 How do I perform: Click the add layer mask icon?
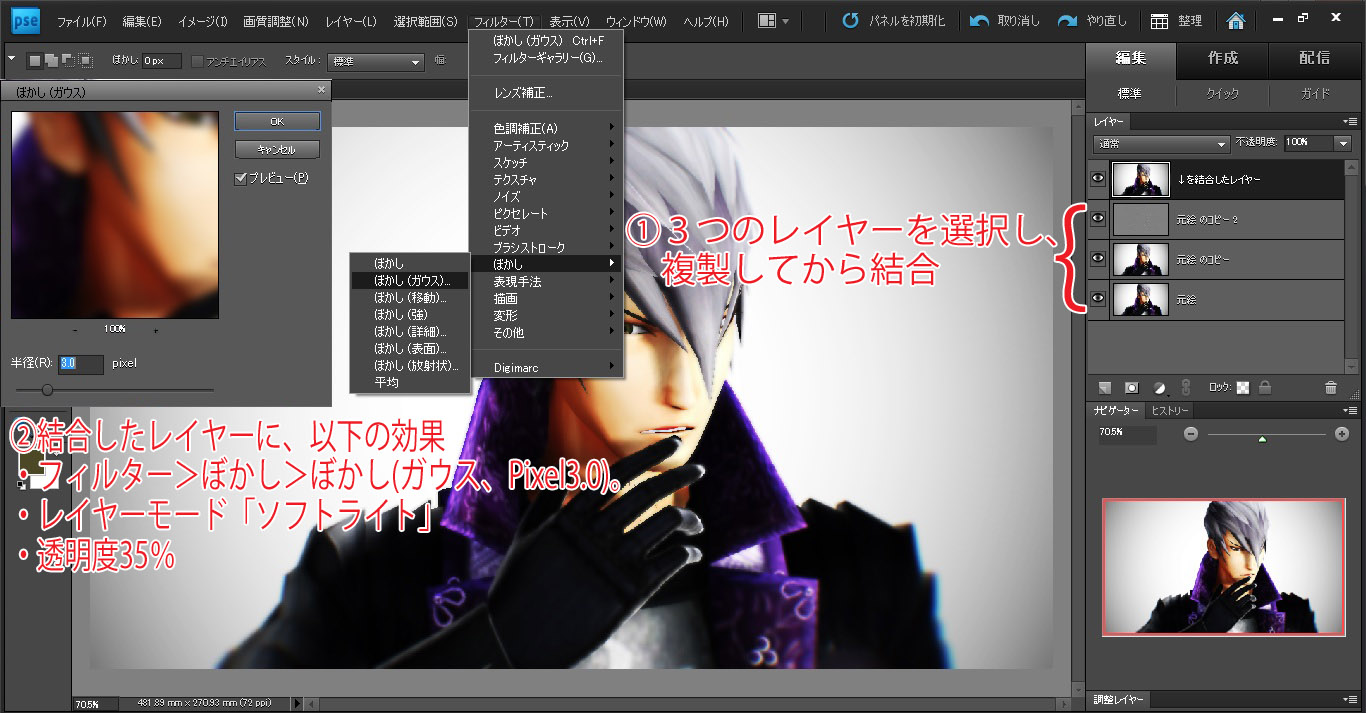click(1132, 387)
